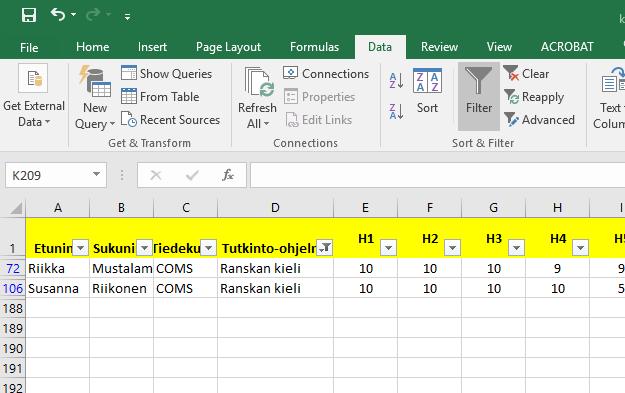Click the Refresh All icon
The image size is (625, 393).
[259, 82]
